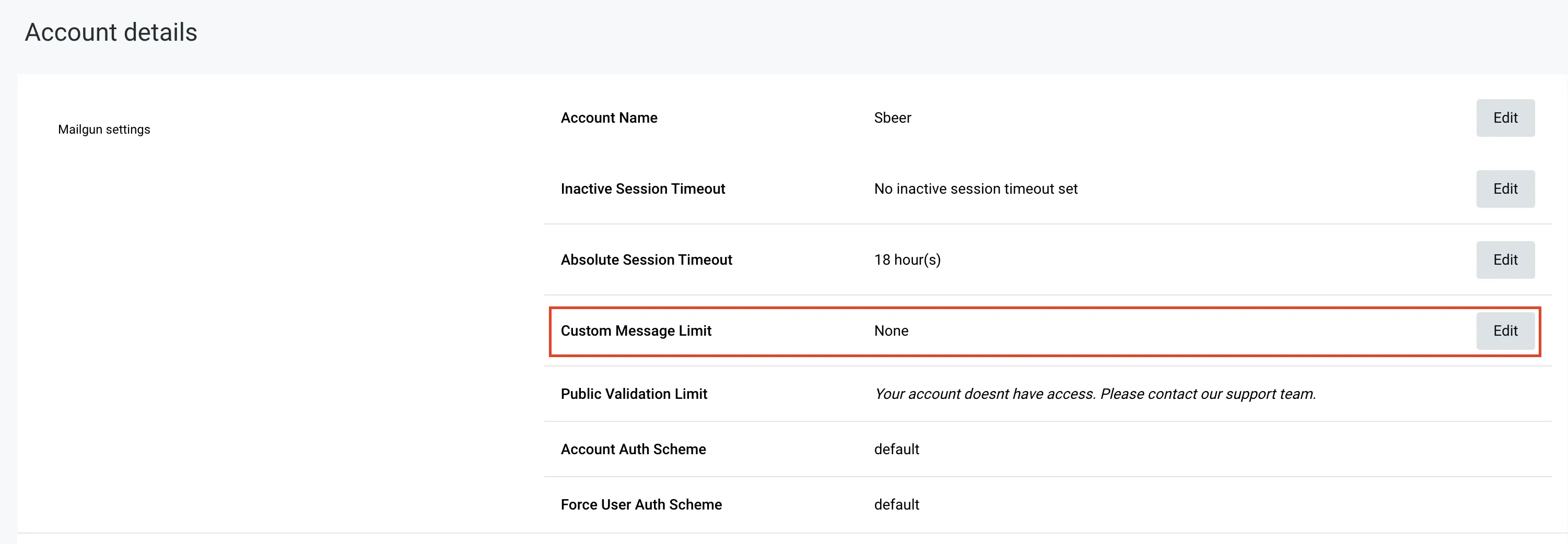The image size is (1568, 544).
Task: Select the Account Auth Scheme label
Action: [633, 450]
